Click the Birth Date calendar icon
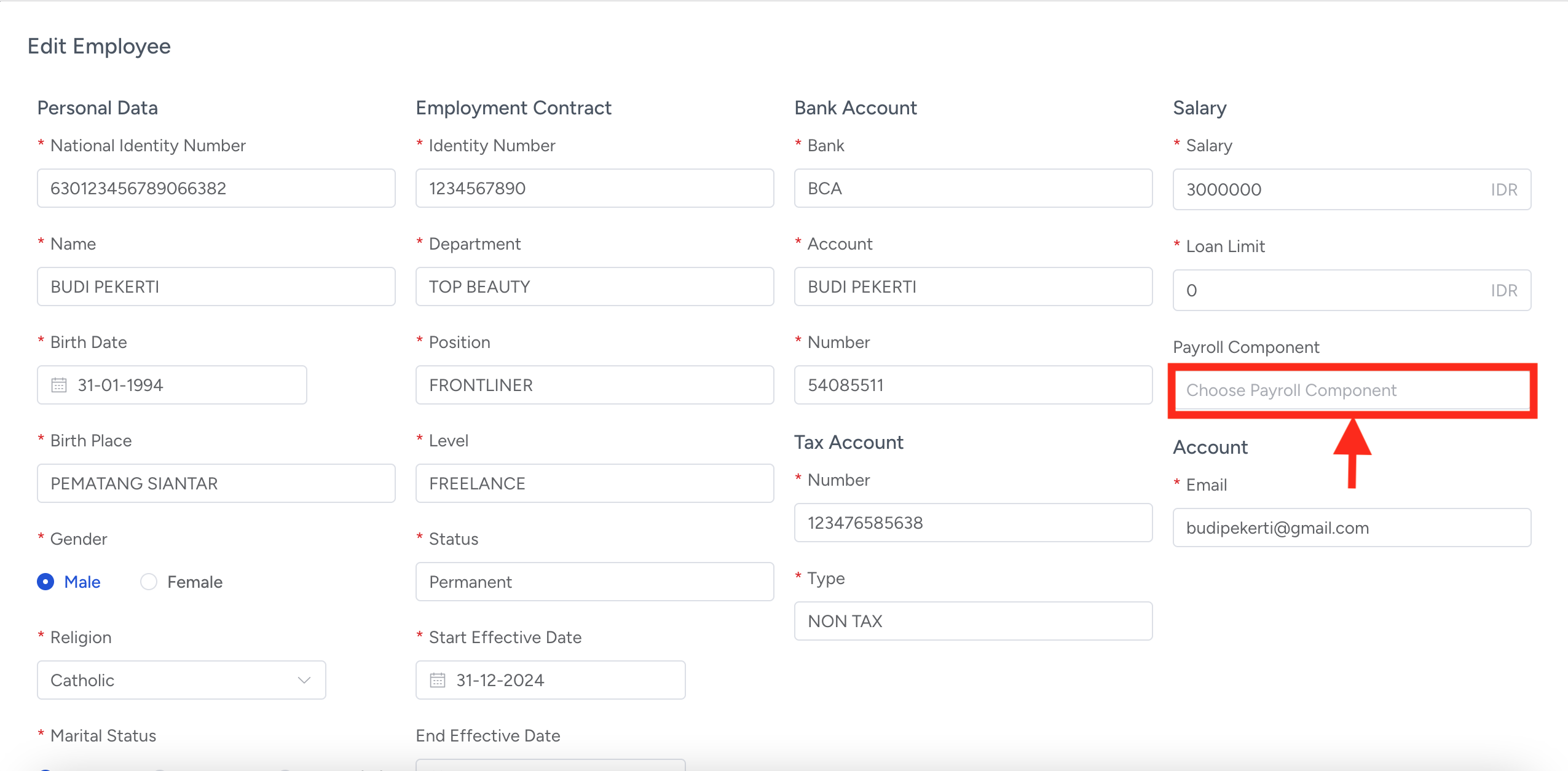The height and width of the screenshot is (771, 1568). (59, 385)
